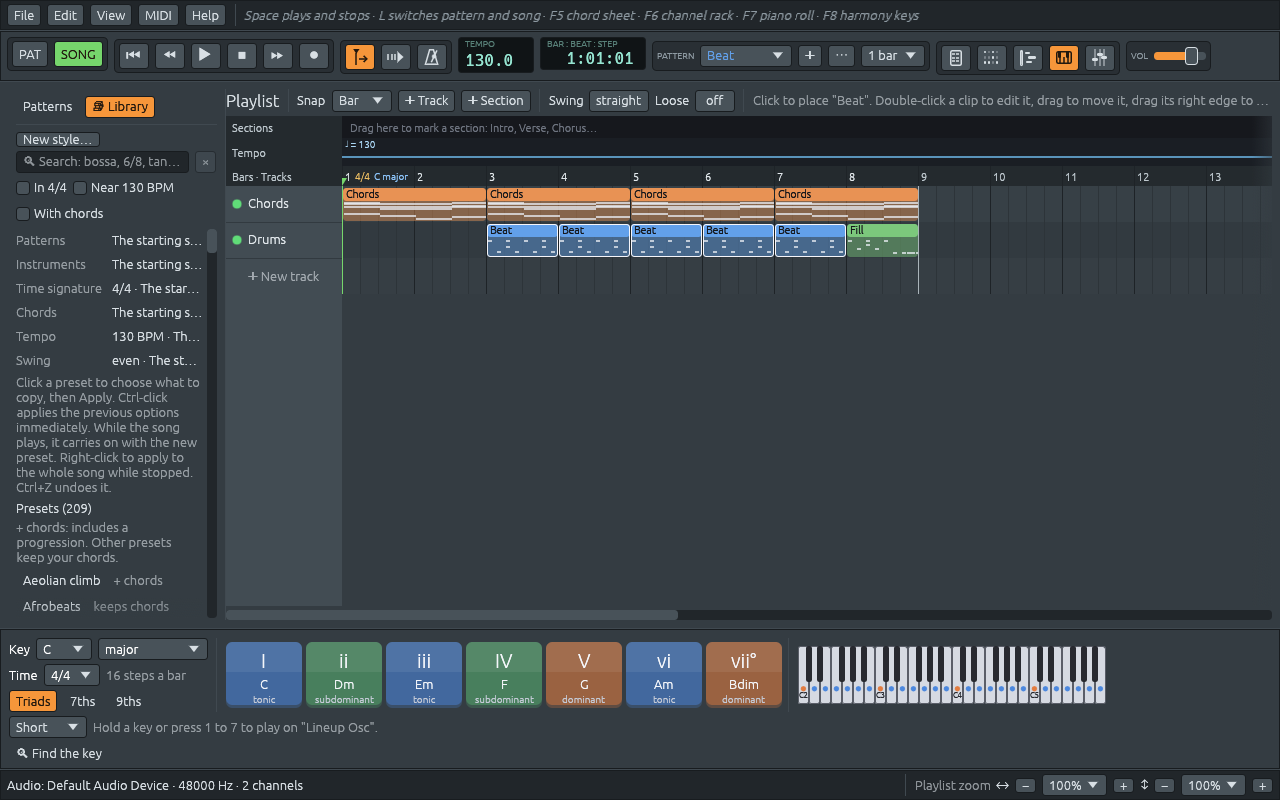Mute the Drums track via its green dot

point(237,240)
